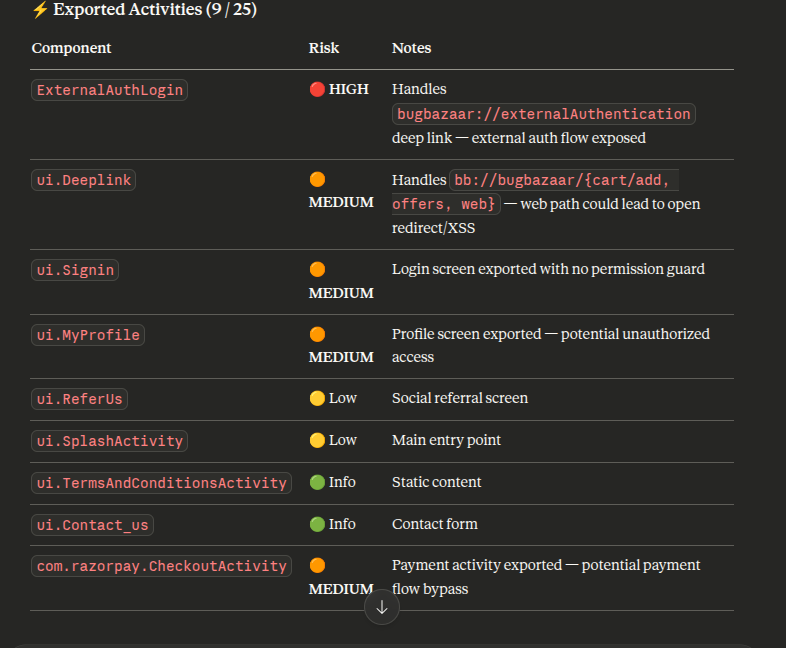786x648 pixels.
Task: Click the green Info circle for ui.Contact_us
Action: (317, 524)
